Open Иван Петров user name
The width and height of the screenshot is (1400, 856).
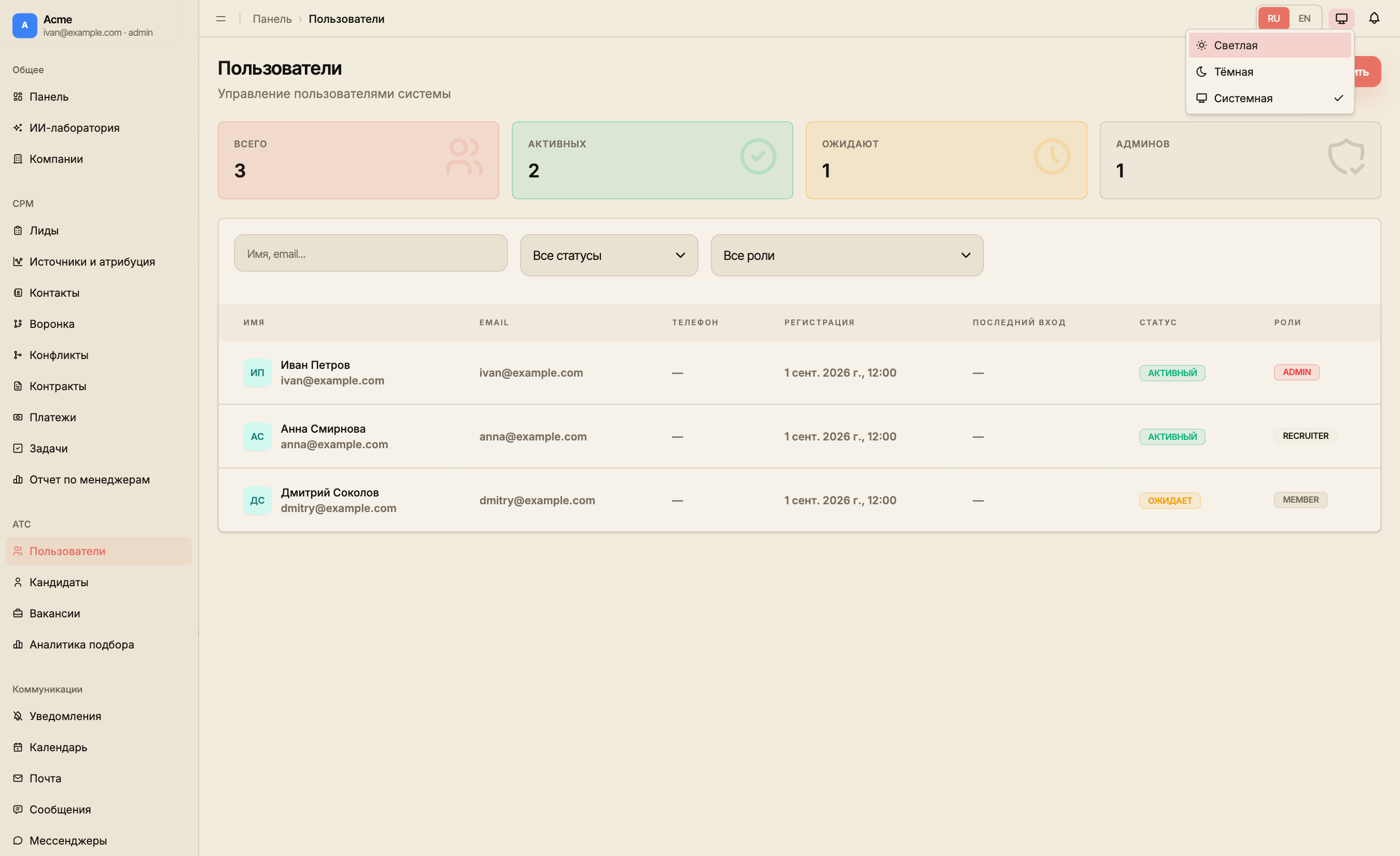point(315,365)
